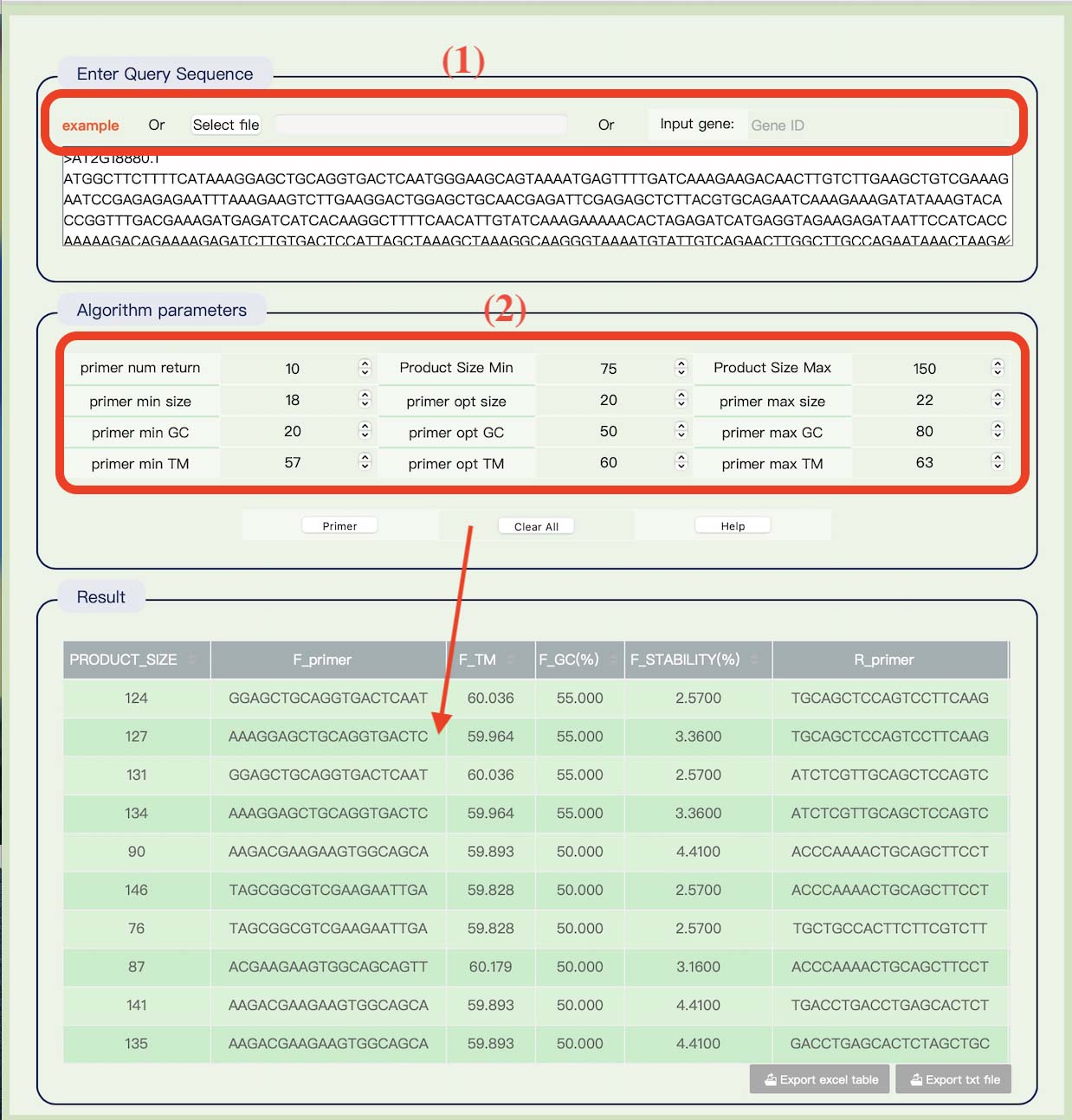Click product size 146 cell
This screenshot has width=1072, height=1120.
coord(136,890)
